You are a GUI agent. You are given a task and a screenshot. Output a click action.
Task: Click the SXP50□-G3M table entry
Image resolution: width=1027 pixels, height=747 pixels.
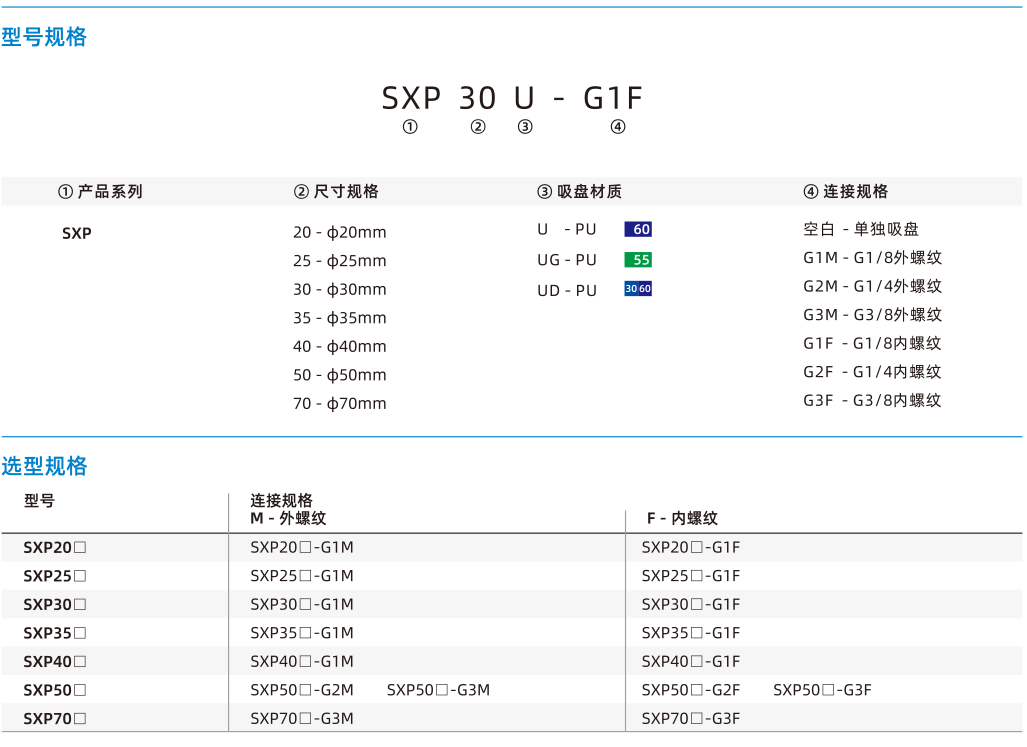click(x=438, y=690)
